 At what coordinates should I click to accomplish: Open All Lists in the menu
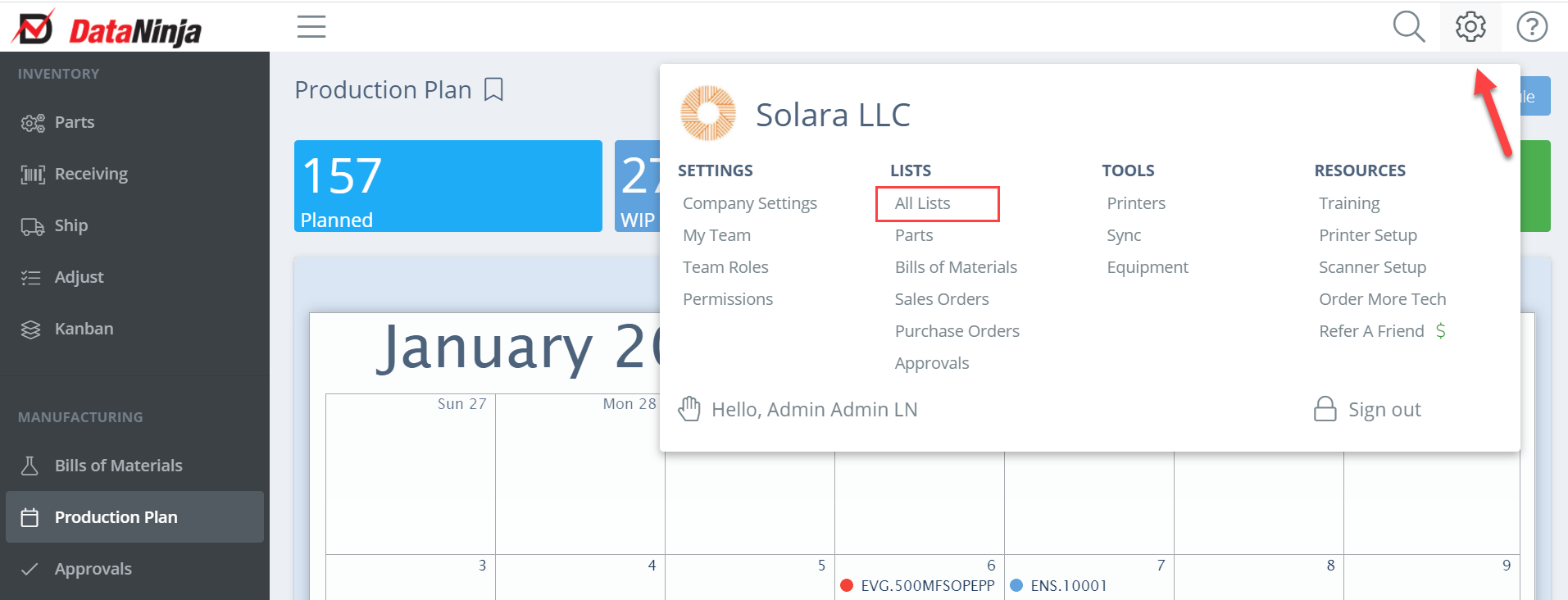tap(922, 203)
